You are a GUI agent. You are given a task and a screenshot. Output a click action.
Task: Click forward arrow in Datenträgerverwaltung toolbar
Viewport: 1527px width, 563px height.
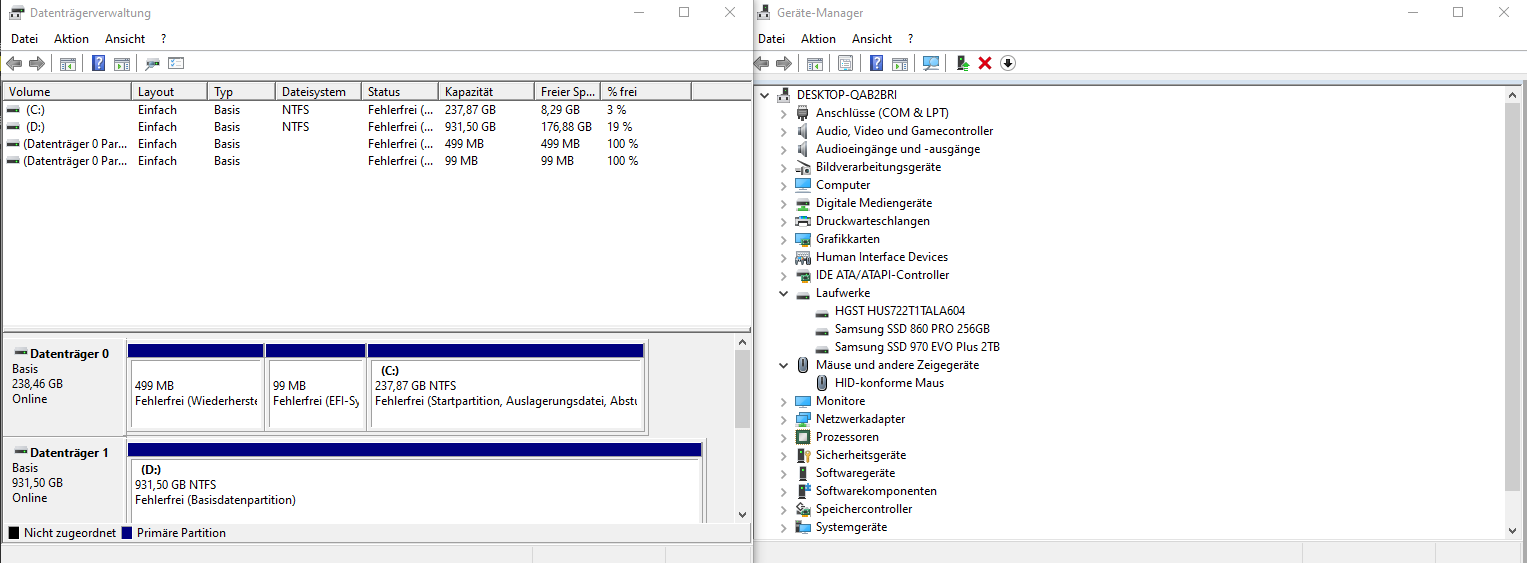[37, 63]
